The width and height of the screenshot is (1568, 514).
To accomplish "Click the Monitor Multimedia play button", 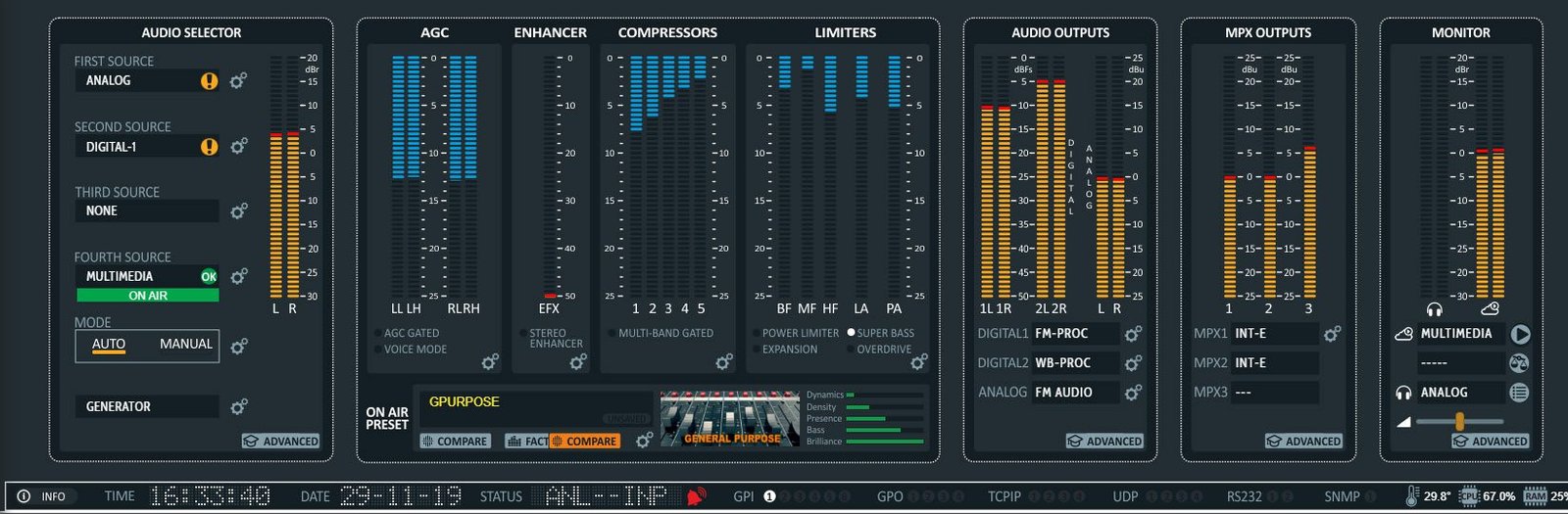I will 1520,334.
